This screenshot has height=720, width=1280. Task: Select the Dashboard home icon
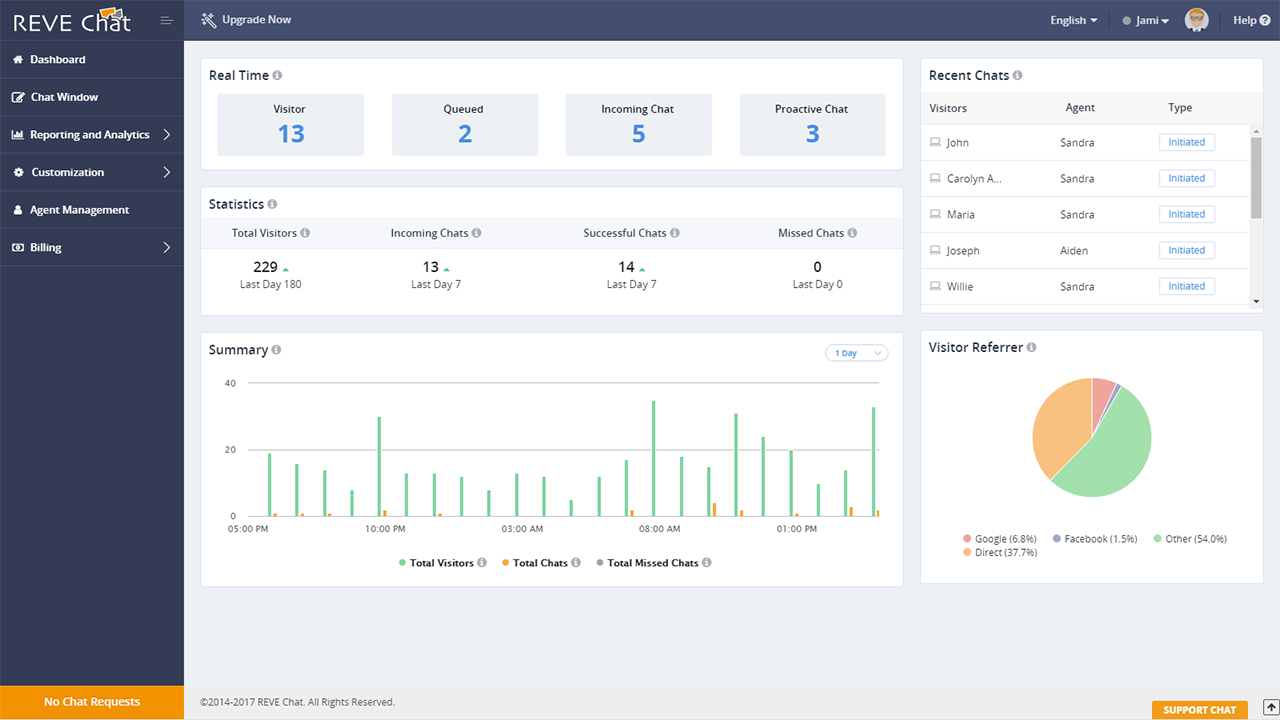[18, 59]
